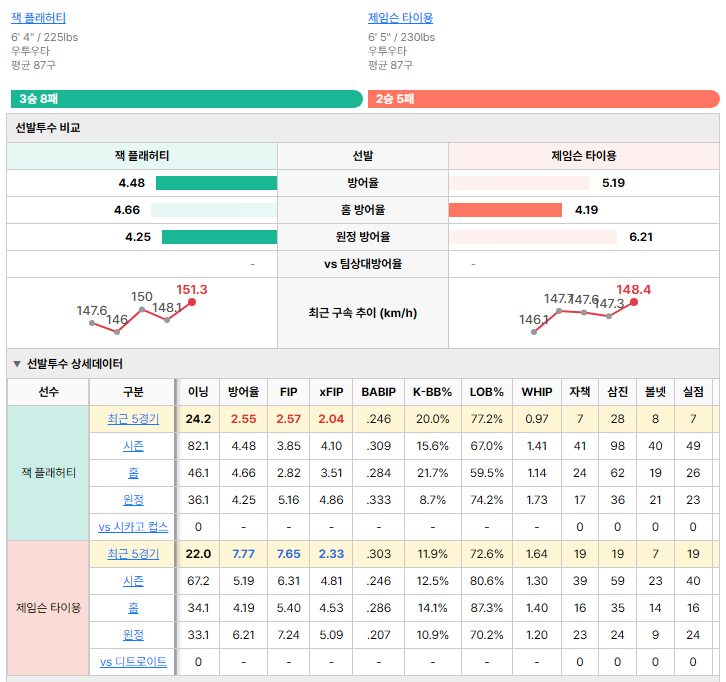
Task: Click the WHIP column header
Action: click(x=537, y=392)
